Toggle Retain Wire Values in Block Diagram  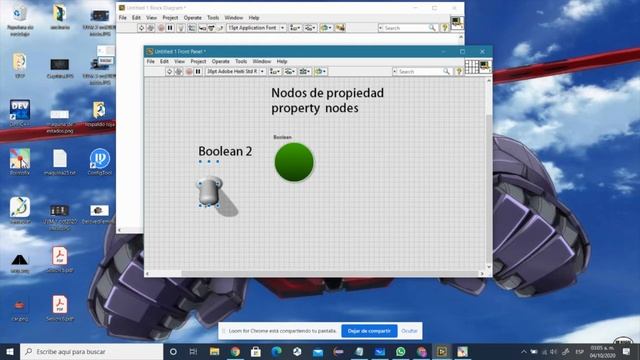pos(191,28)
